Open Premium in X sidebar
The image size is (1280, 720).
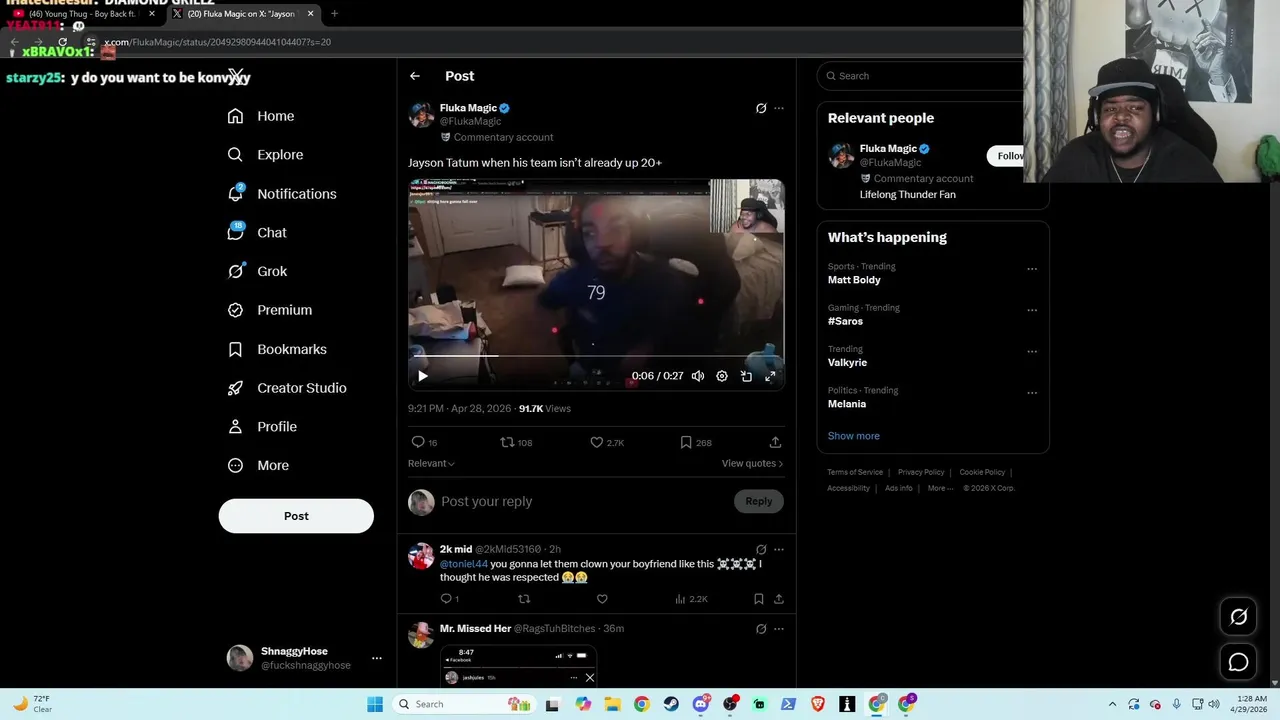pyautogui.click(x=270, y=310)
